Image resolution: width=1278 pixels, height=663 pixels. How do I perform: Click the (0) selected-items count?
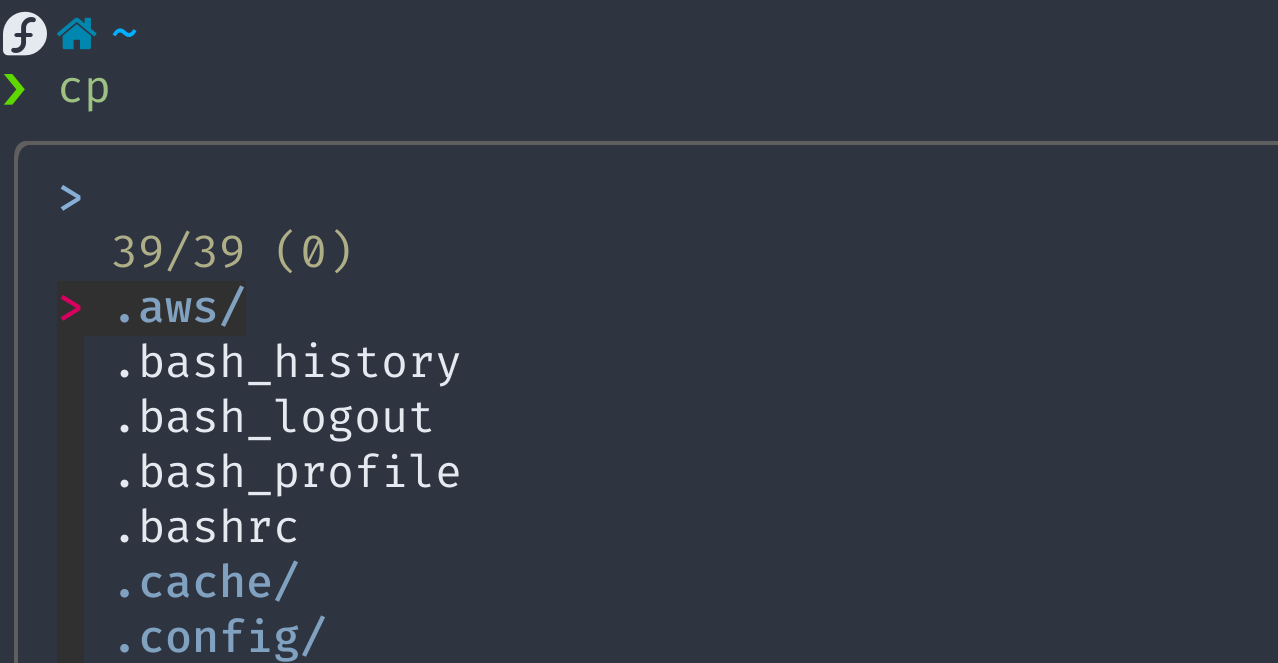[313, 253]
